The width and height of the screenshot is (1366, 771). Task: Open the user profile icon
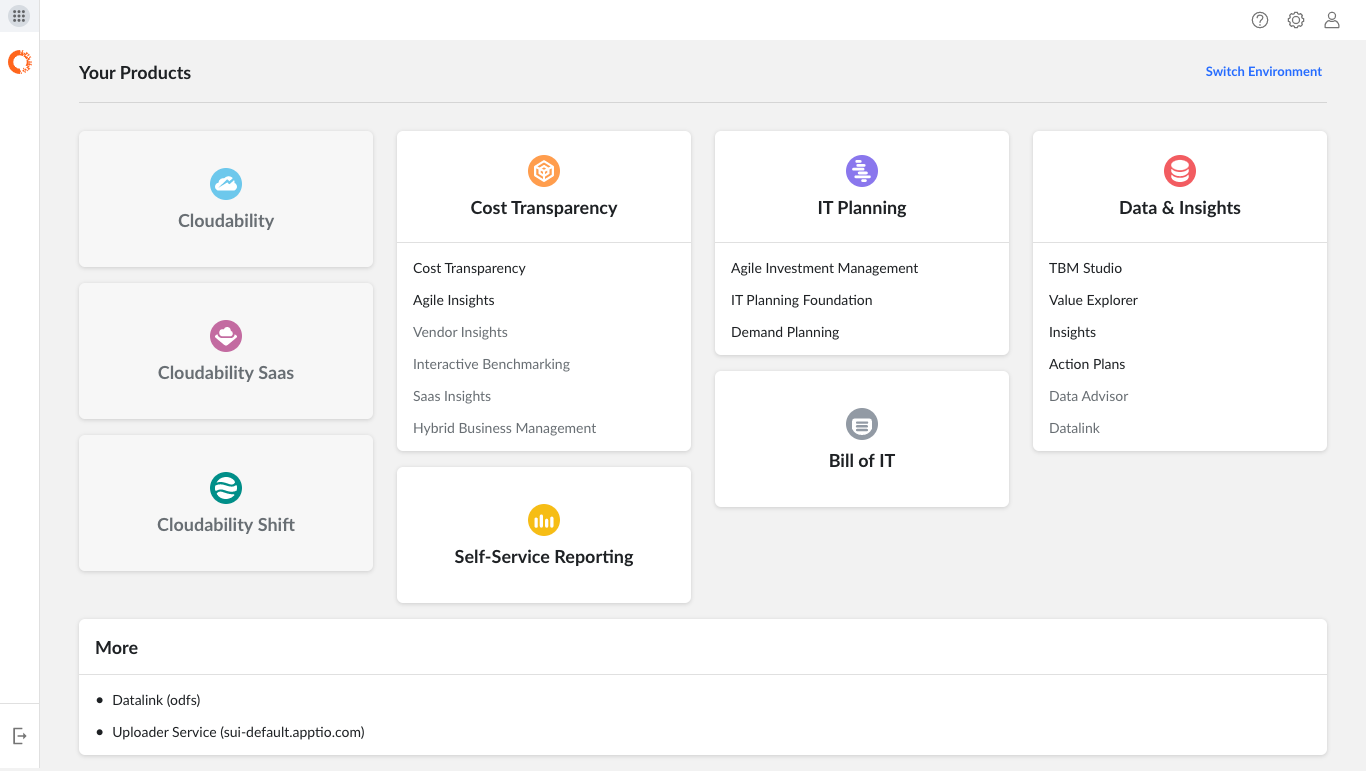[x=1332, y=20]
